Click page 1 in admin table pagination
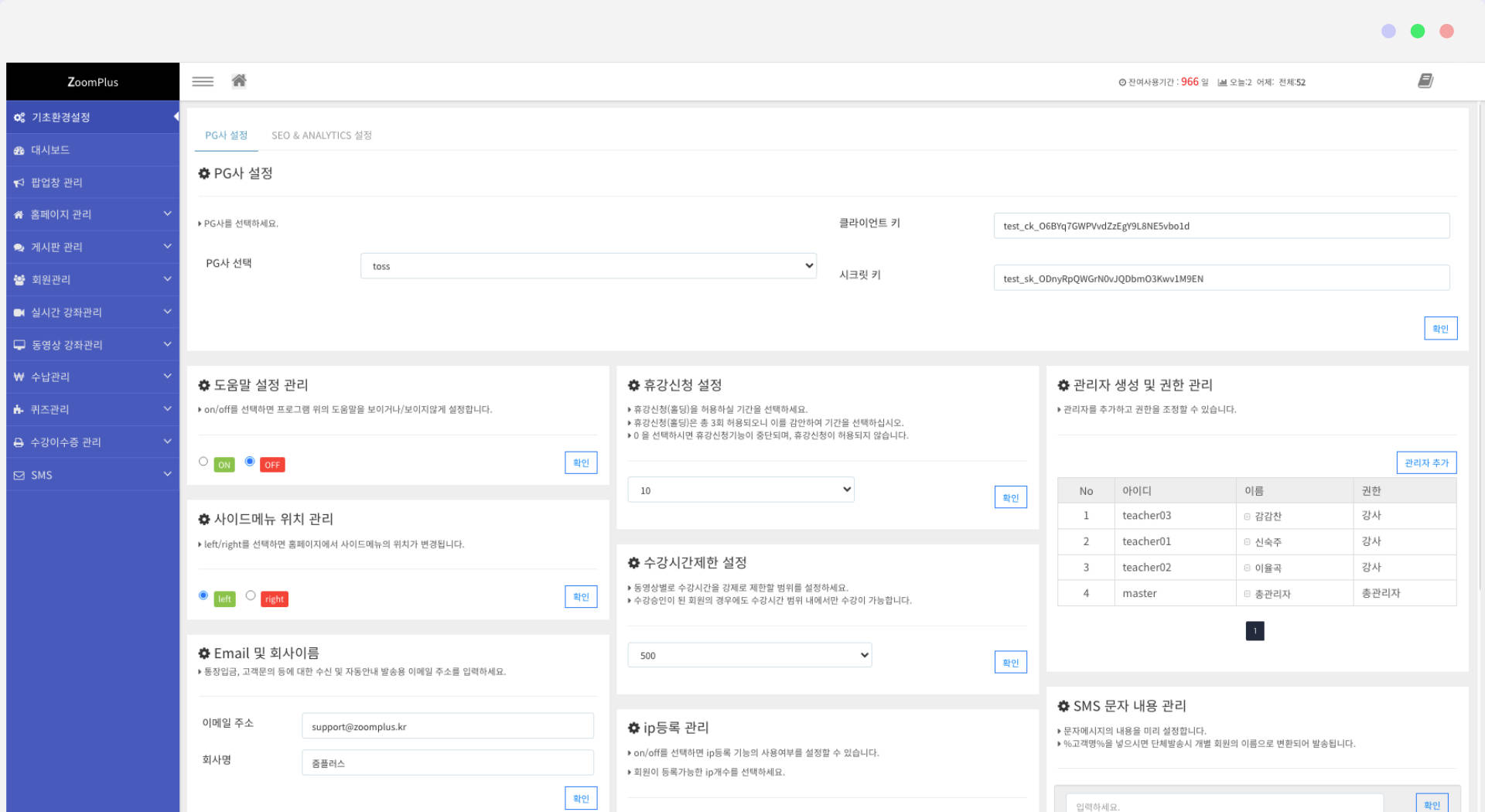Viewport: 1485px width, 812px height. point(1255,631)
